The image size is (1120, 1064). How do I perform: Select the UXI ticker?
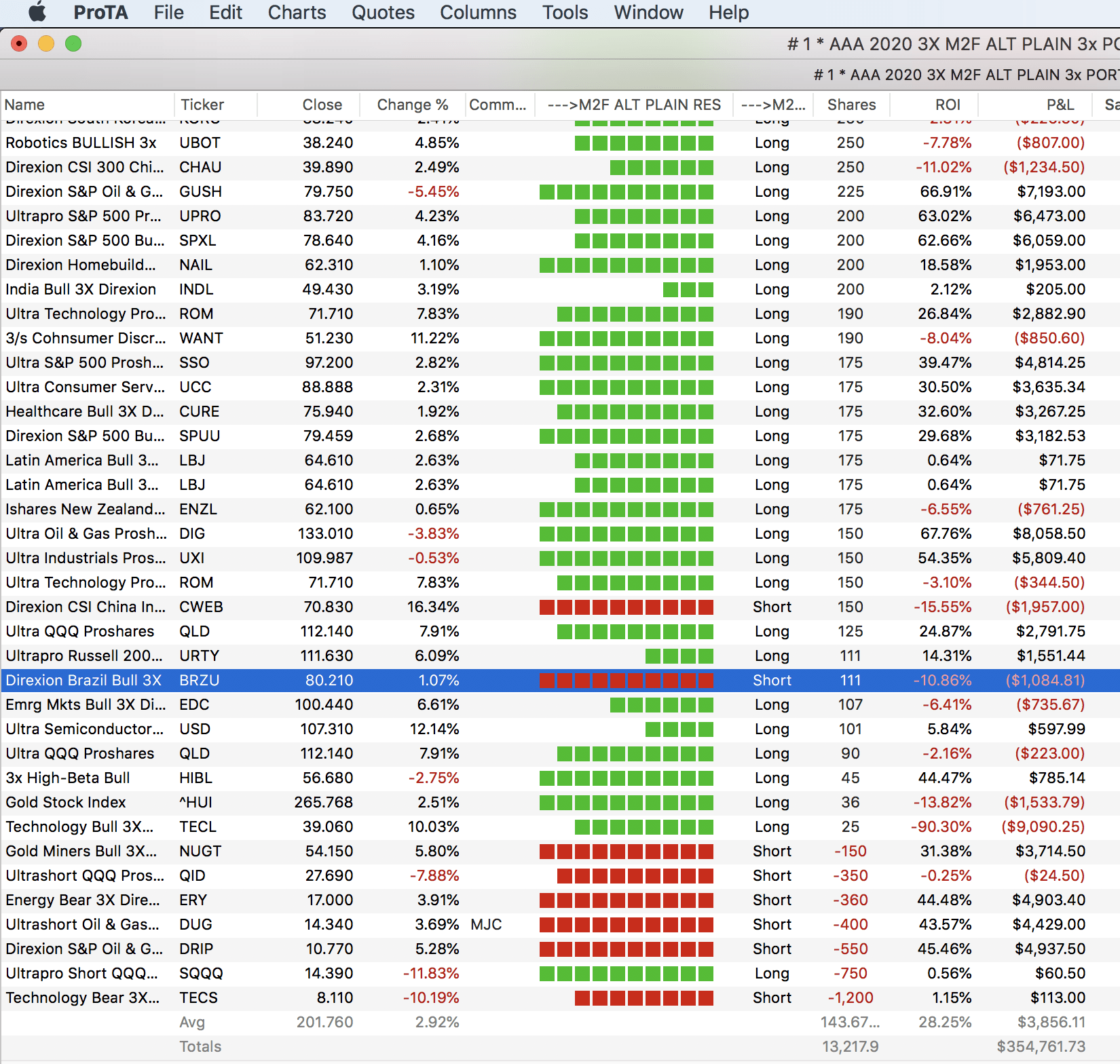tap(191, 558)
